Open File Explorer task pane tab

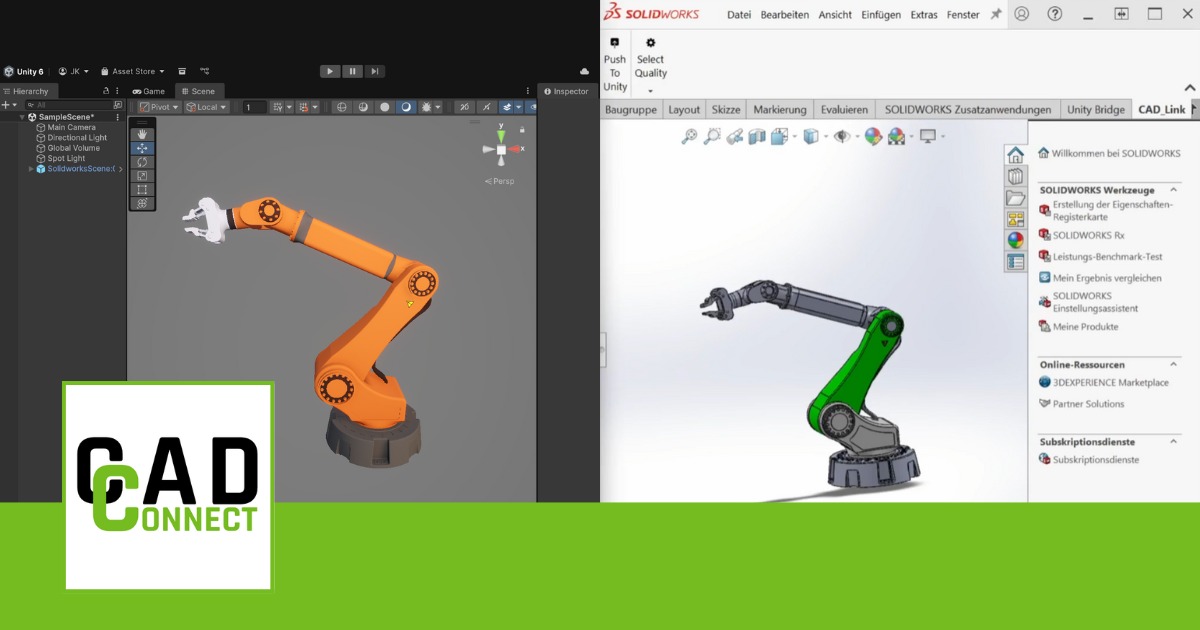(x=1015, y=198)
